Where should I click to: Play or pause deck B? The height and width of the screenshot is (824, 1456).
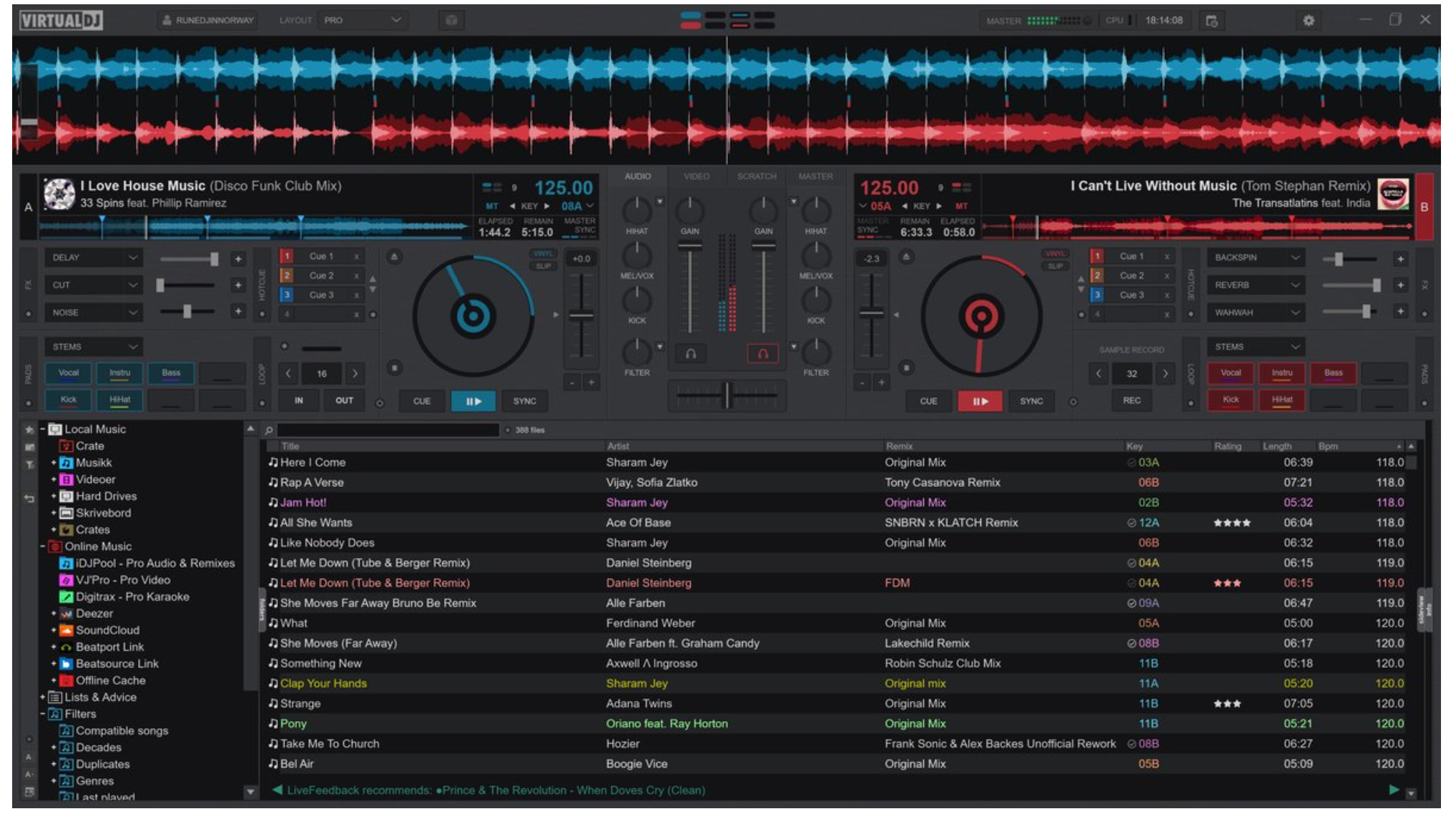(x=980, y=401)
